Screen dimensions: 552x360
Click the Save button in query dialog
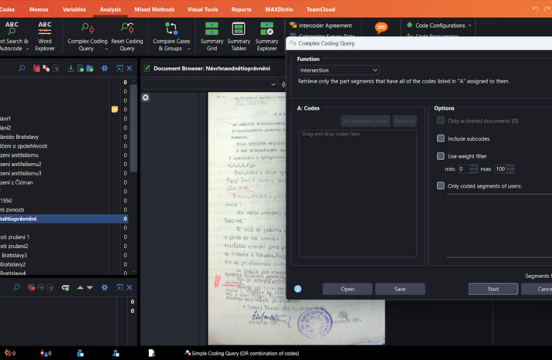tap(400, 289)
